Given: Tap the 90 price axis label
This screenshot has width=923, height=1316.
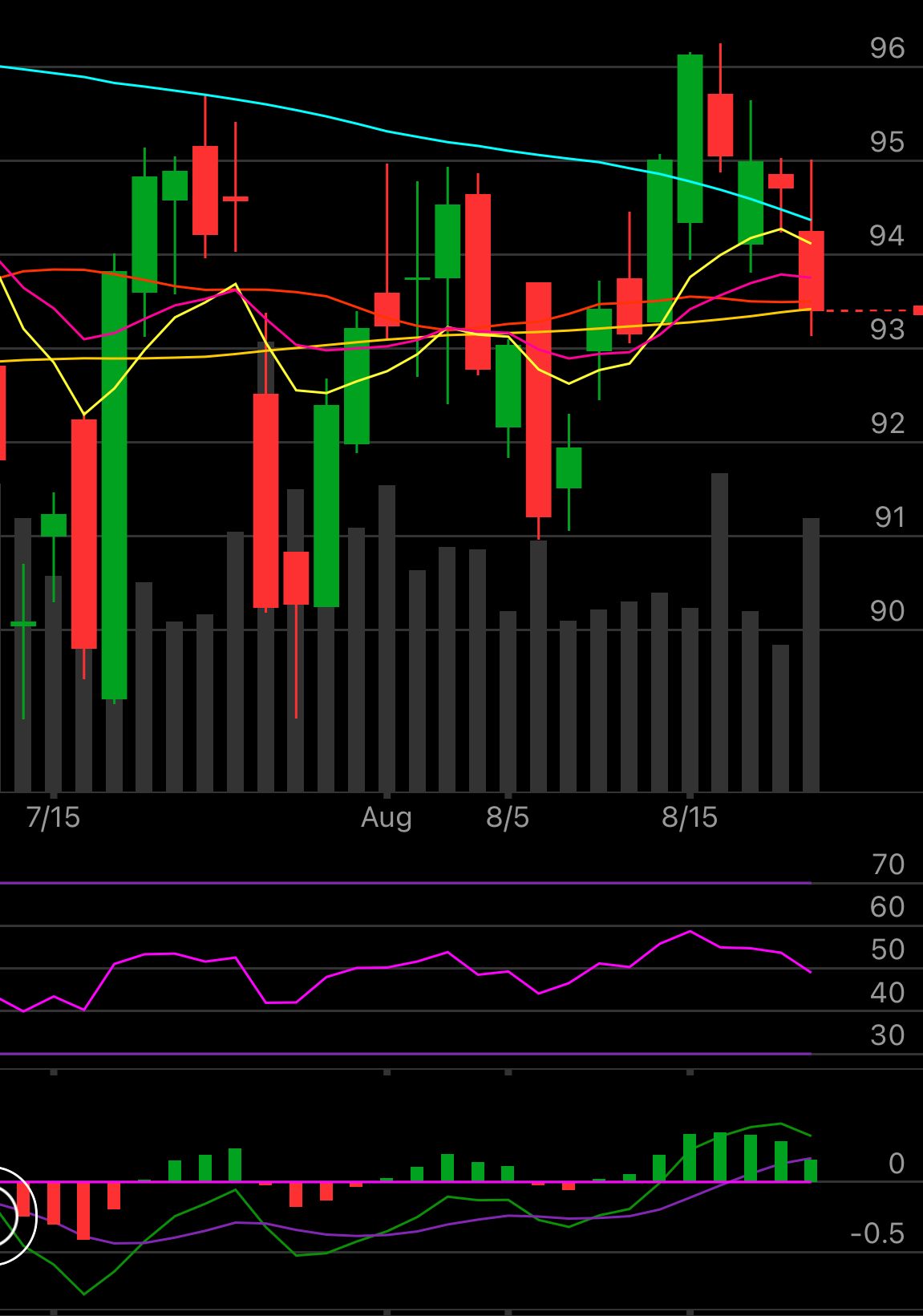Looking at the screenshot, I should pos(887,611).
